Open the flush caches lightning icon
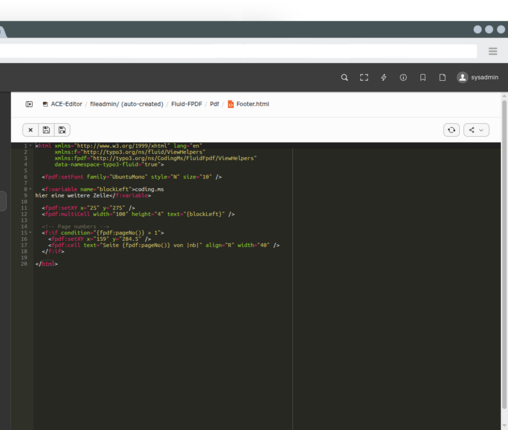This screenshot has width=508, height=430. pyautogui.click(x=384, y=78)
